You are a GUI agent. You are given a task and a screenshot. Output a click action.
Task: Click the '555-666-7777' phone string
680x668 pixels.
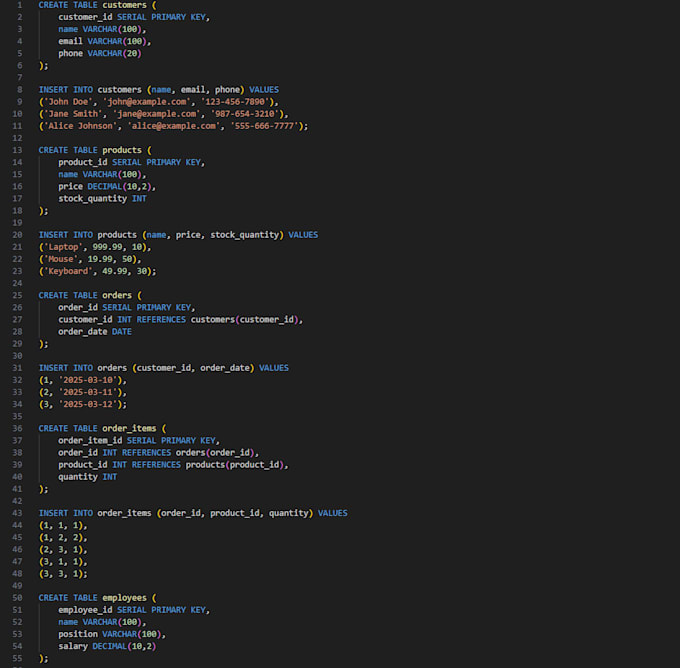pos(265,126)
